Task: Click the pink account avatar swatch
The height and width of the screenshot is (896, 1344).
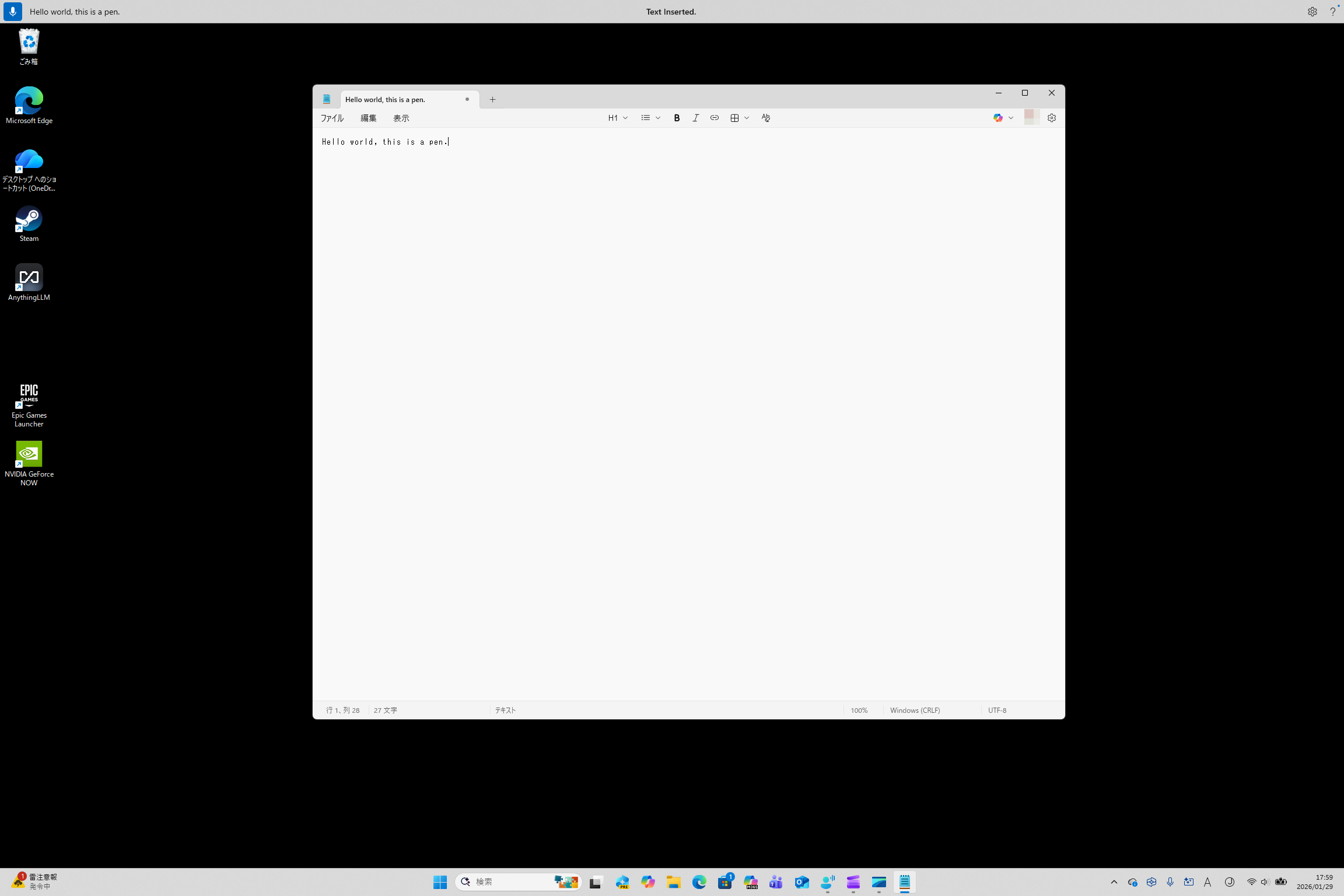Action: 1031,117
